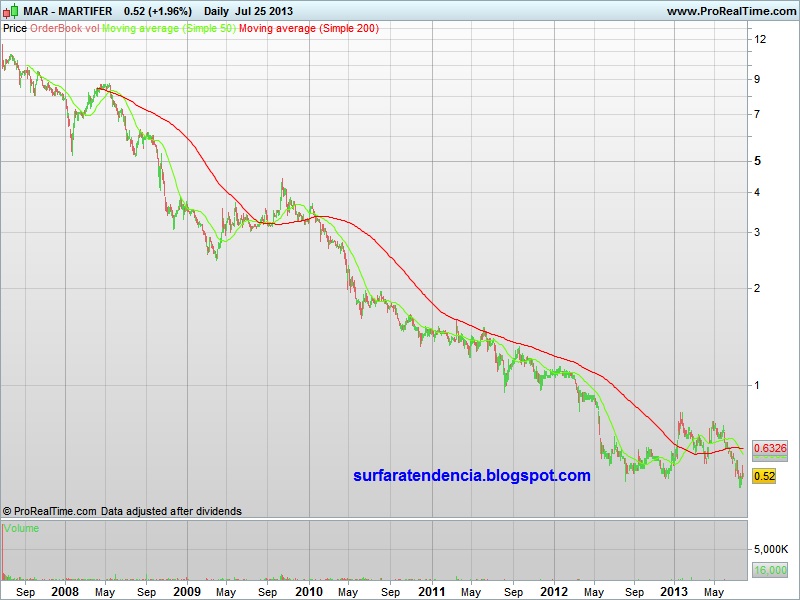Click the 'May' label between 2009 and 2010
The height and width of the screenshot is (600, 800).
pos(226,592)
